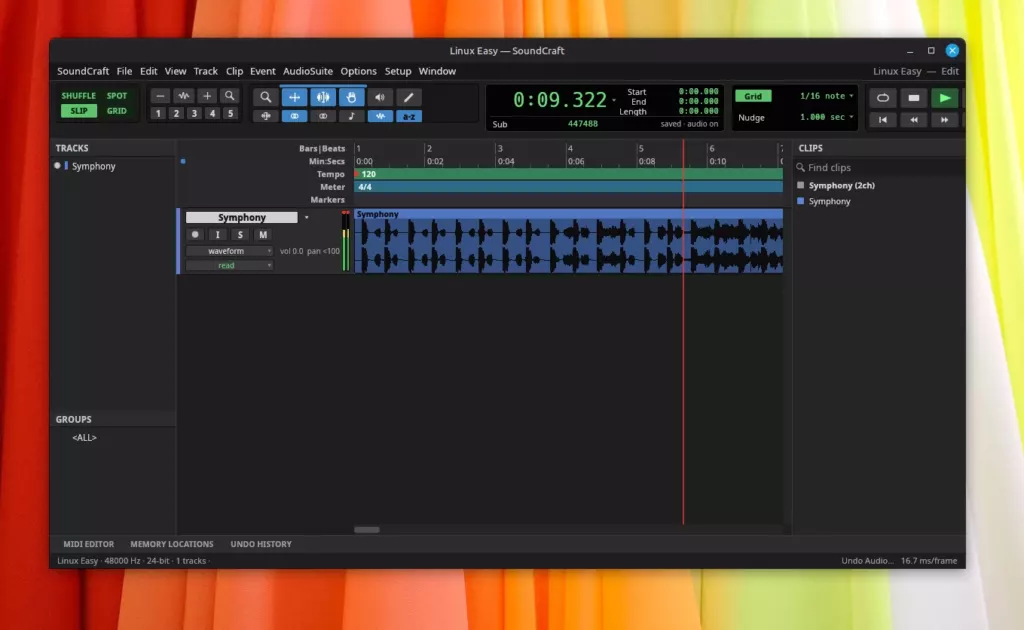The height and width of the screenshot is (630, 1024).
Task: Enable SHUFFLE edit mode
Action: click(78, 96)
